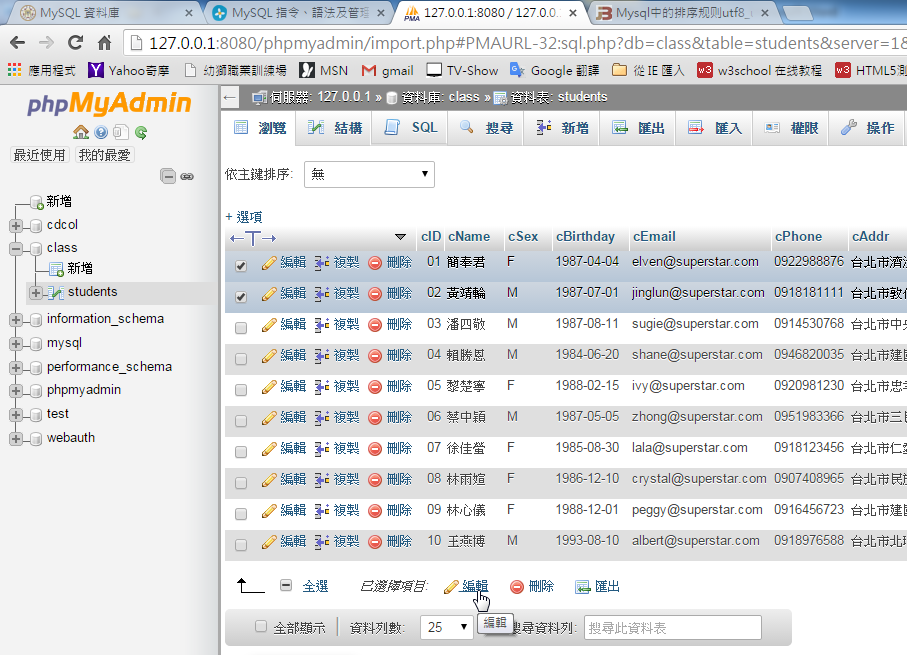Reload the browser page
The height and width of the screenshot is (655, 907).
click(x=75, y=42)
